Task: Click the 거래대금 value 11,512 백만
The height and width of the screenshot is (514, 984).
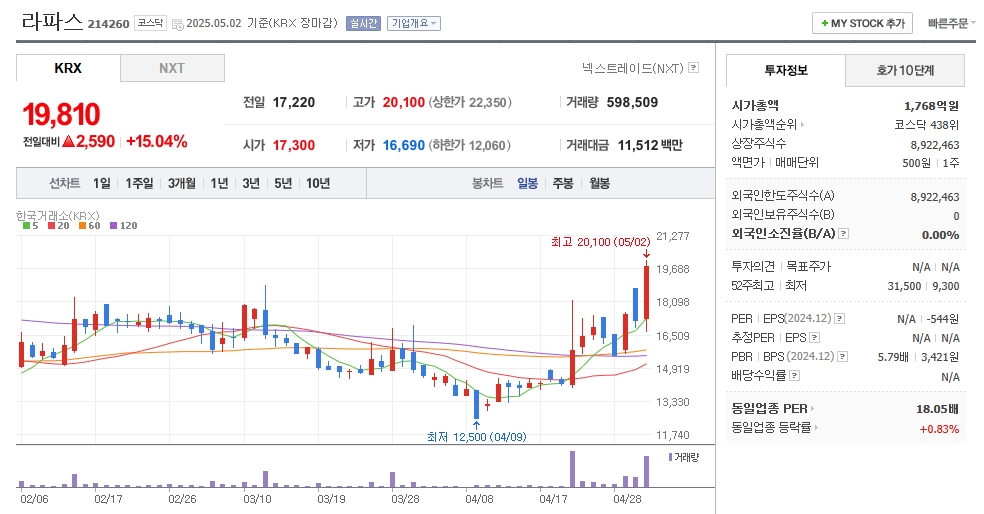Action: [x=650, y=146]
